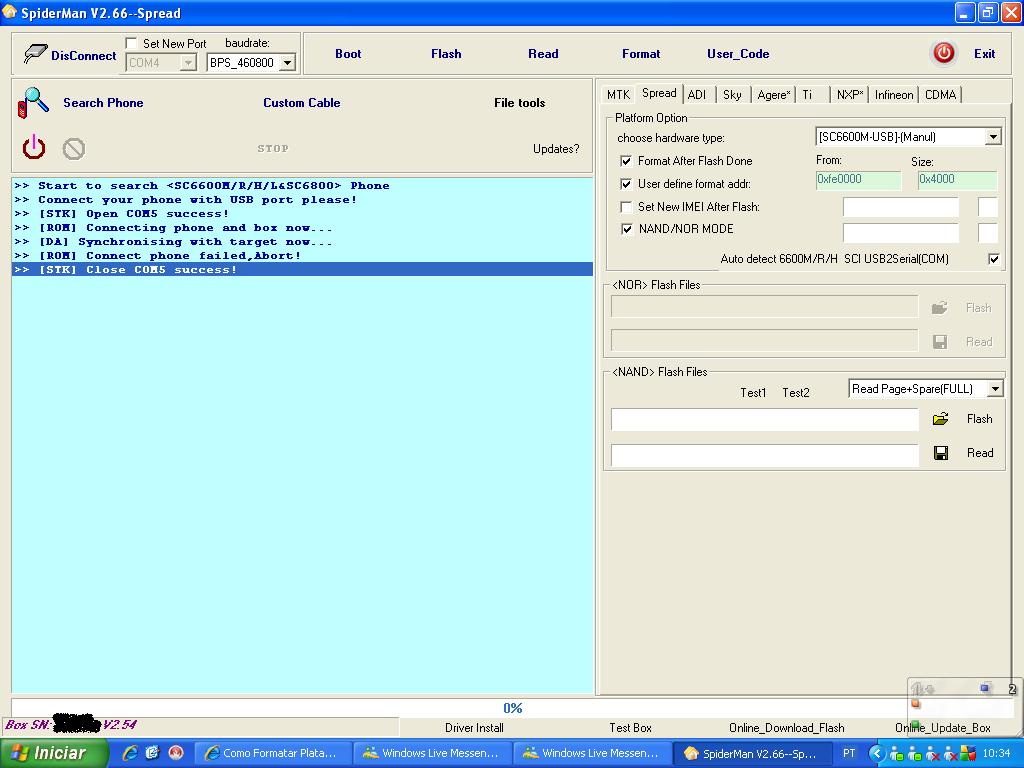Click the From address field 0xfe0000
This screenshot has height=768, width=1024.
(858, 180)
